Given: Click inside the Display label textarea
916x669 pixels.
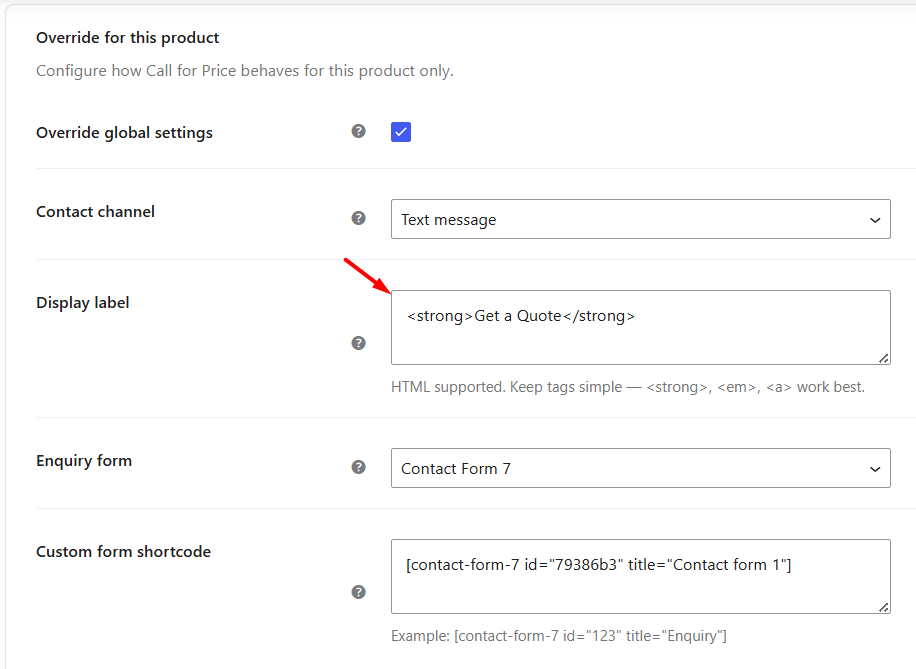Looking at the screenshot, I should tap(640, 328).
